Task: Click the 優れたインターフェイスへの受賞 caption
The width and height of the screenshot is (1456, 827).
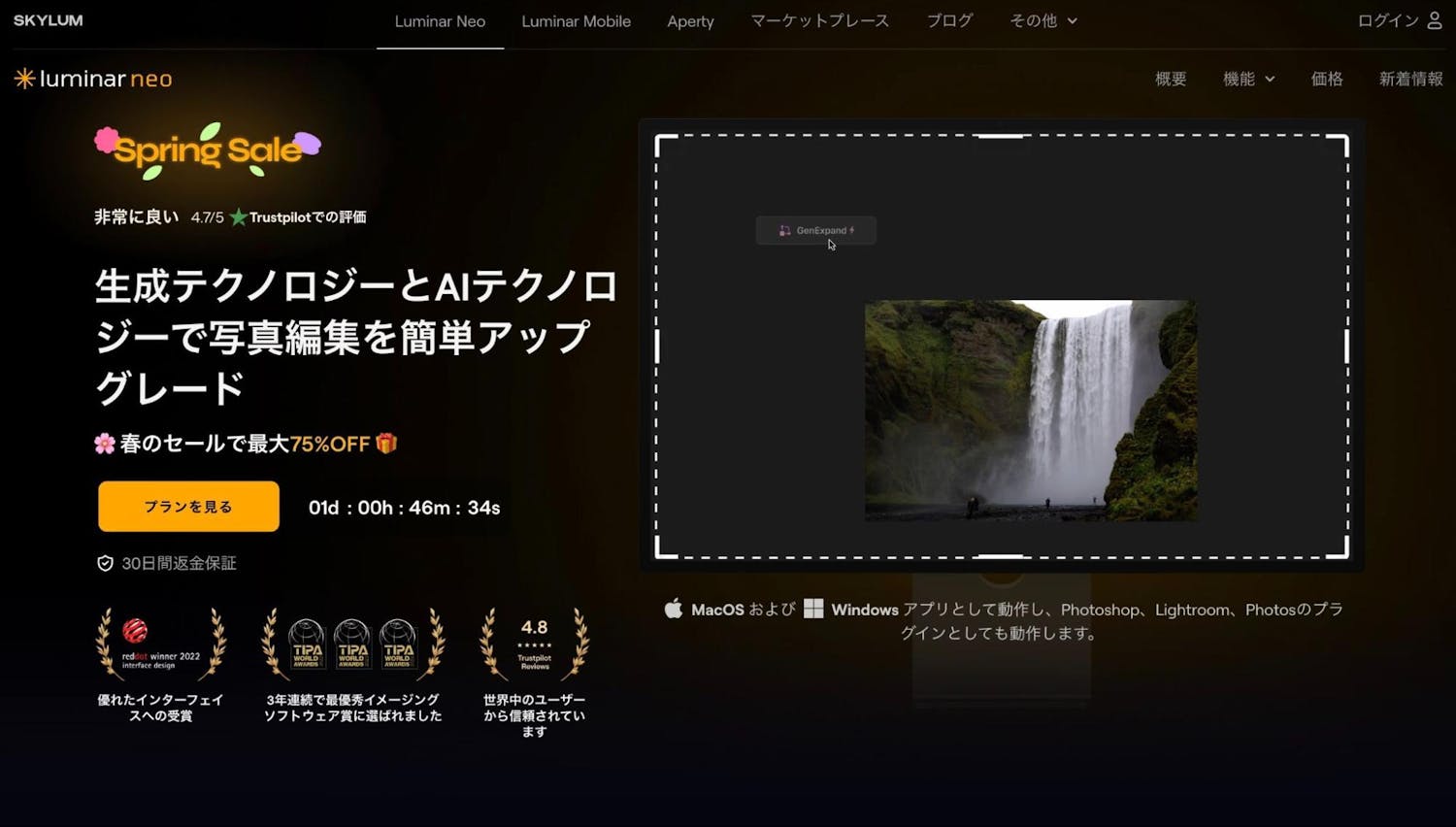Action: [x=161, y=708]
